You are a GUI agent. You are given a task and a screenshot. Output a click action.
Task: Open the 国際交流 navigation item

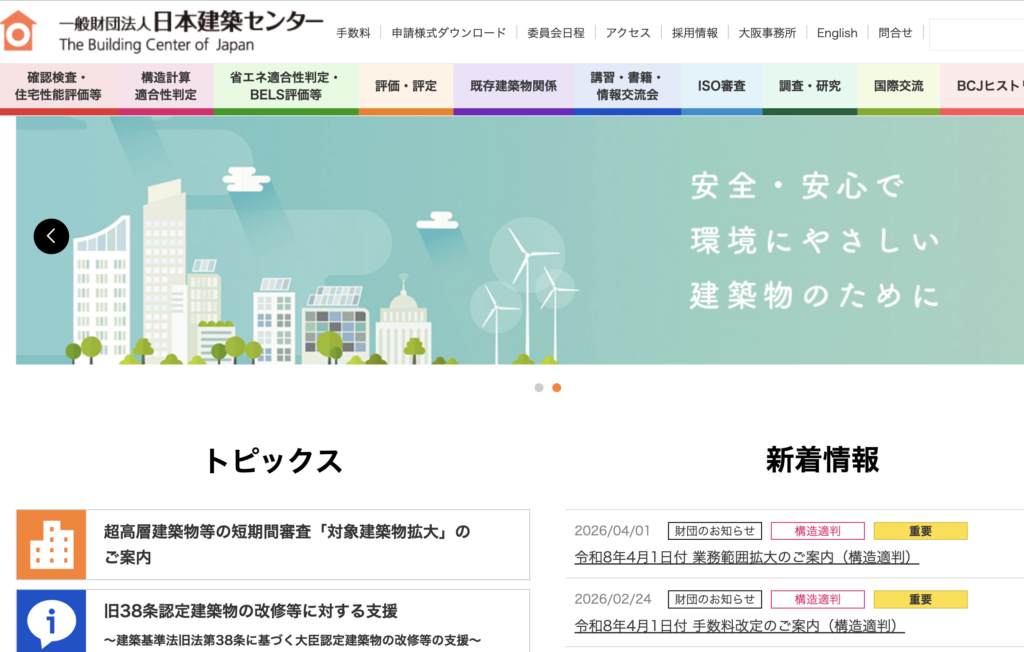(x=898, y=87)
